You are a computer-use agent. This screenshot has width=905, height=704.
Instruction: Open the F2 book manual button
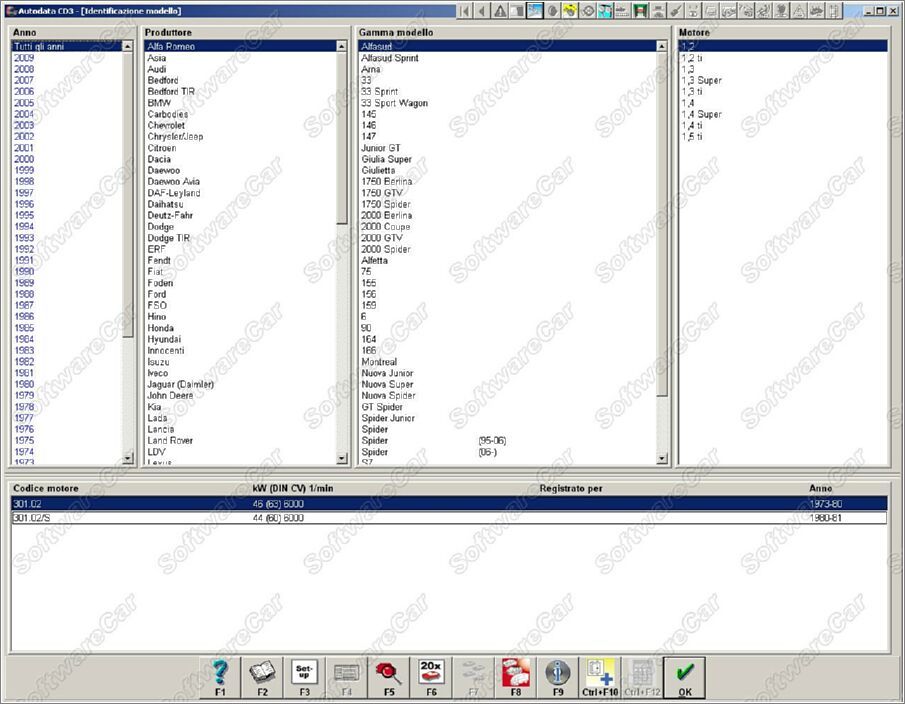pos(262,677)
